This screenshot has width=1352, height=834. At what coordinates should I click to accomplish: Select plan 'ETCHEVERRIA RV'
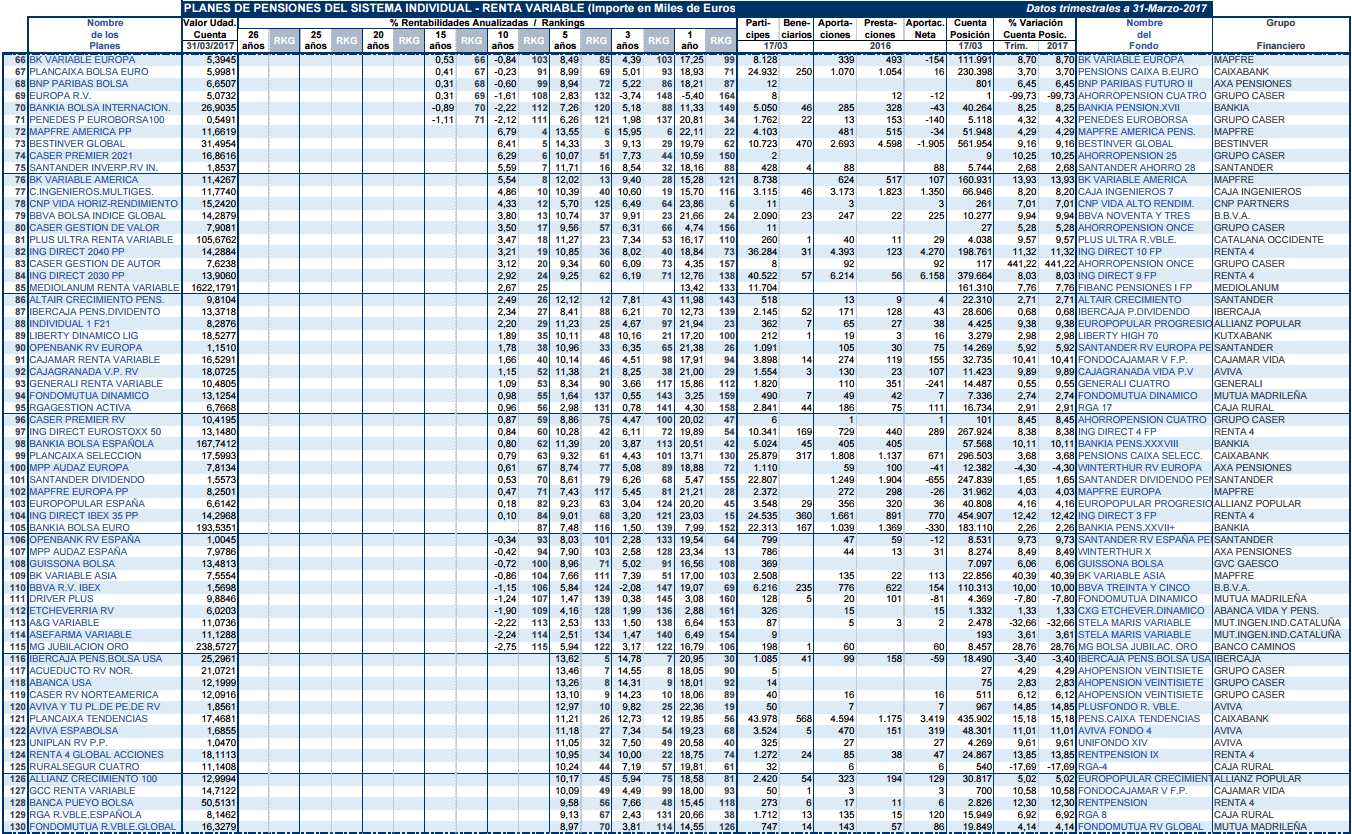(71, 610)
